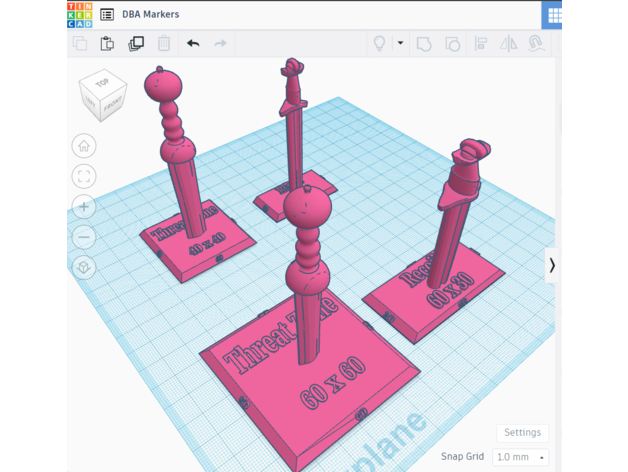The image size is (628, 472).
Task: Click the Paste icon in toolbar
Action: [108, 44]
